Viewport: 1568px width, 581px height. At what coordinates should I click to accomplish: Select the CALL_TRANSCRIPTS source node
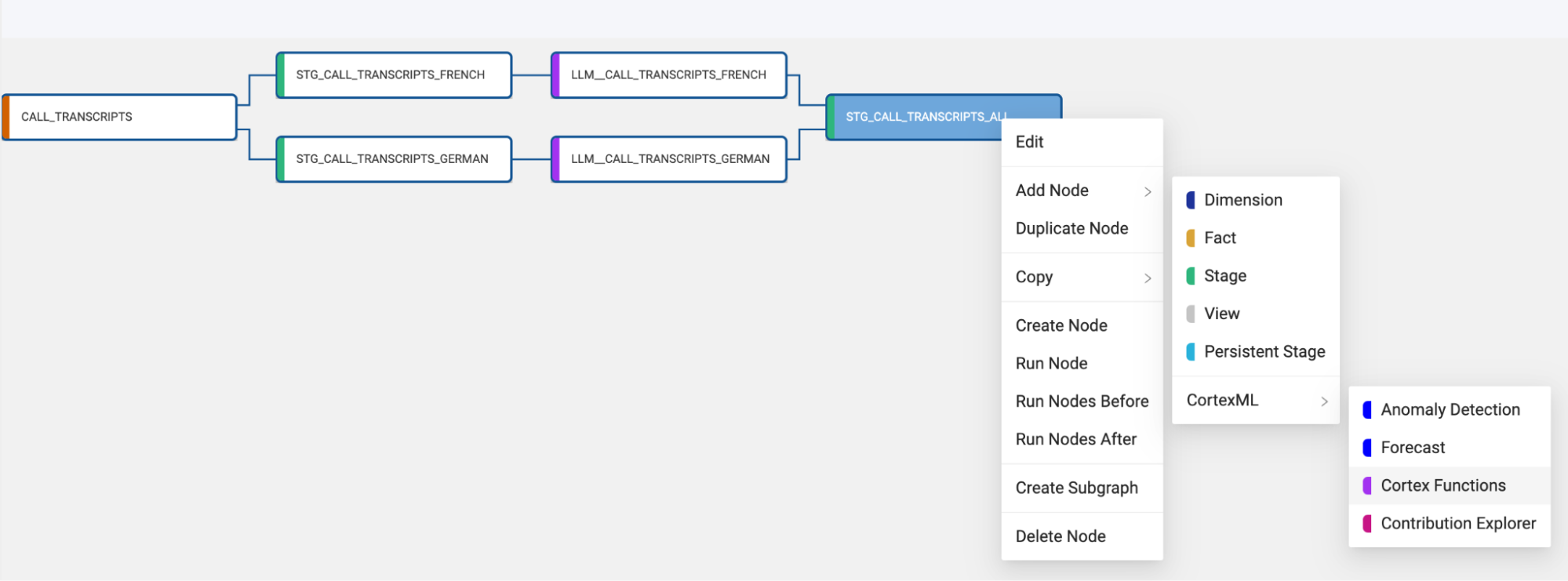[120, 117]
